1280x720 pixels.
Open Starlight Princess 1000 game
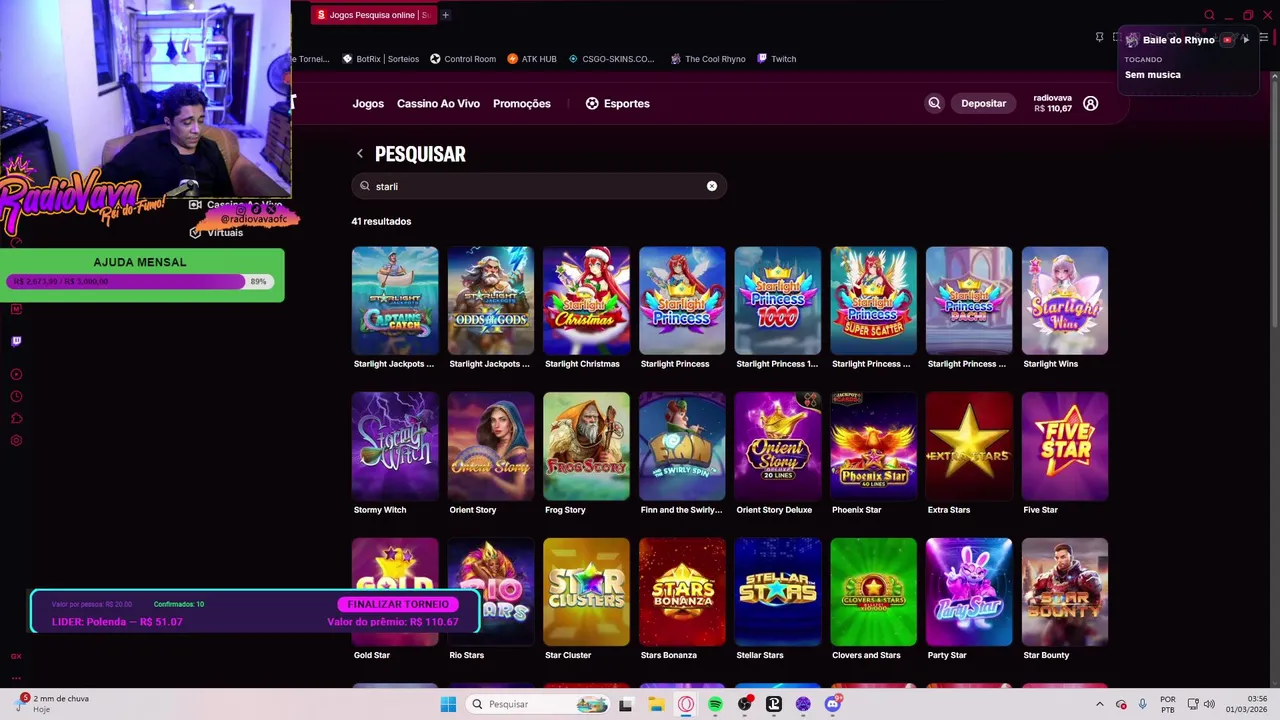click(x=778, y=300)
